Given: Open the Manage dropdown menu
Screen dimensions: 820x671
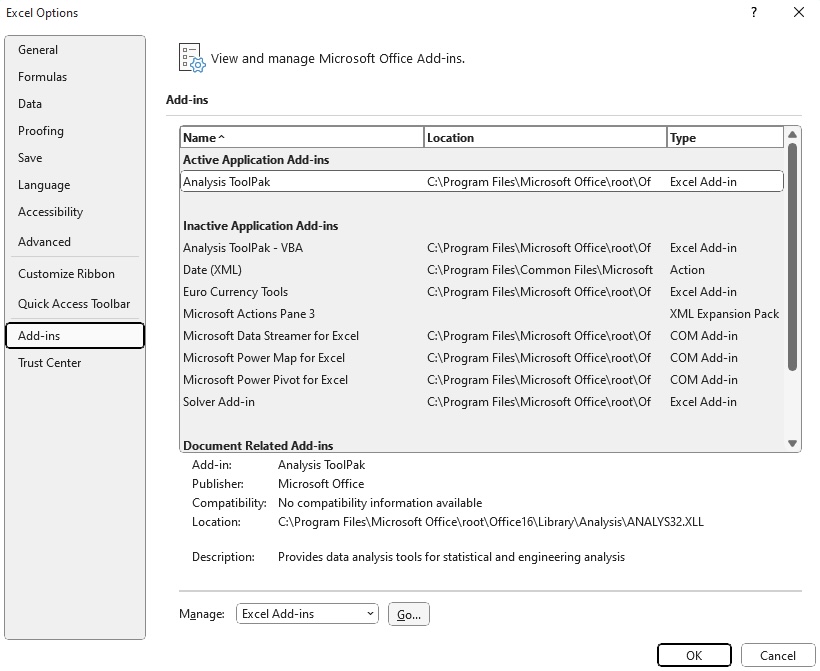Looking at the screenshot, I should coord(307,613).
